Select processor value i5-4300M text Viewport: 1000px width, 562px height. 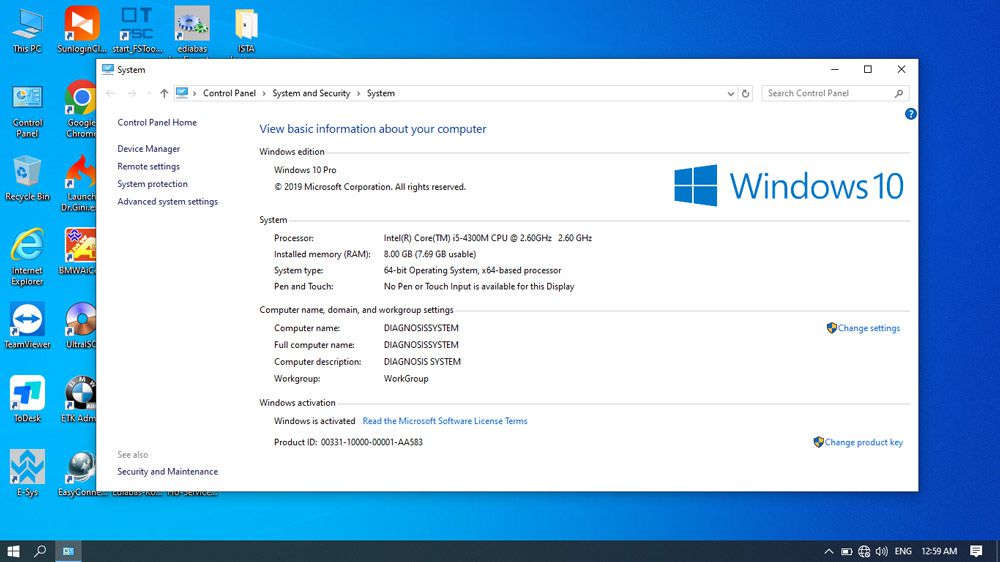click(488, 238)
